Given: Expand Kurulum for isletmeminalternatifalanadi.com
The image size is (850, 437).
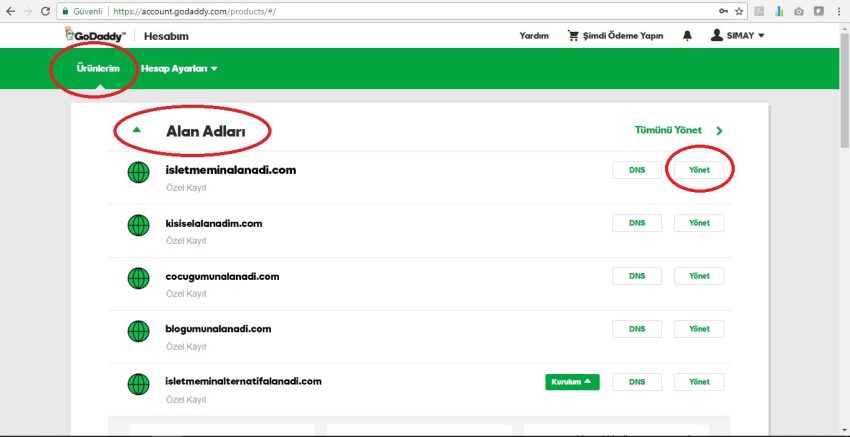Looking at the screenshot, I should [572, 381].
